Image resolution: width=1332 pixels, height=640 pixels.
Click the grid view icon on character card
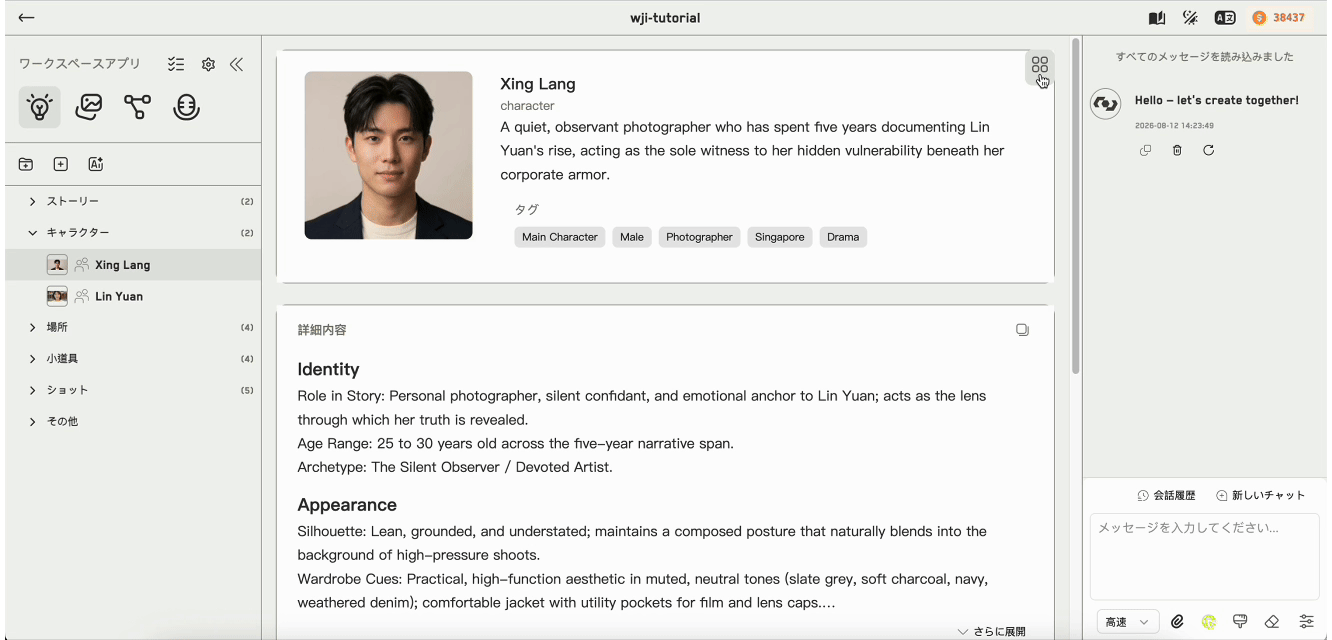click(1040, 65)
